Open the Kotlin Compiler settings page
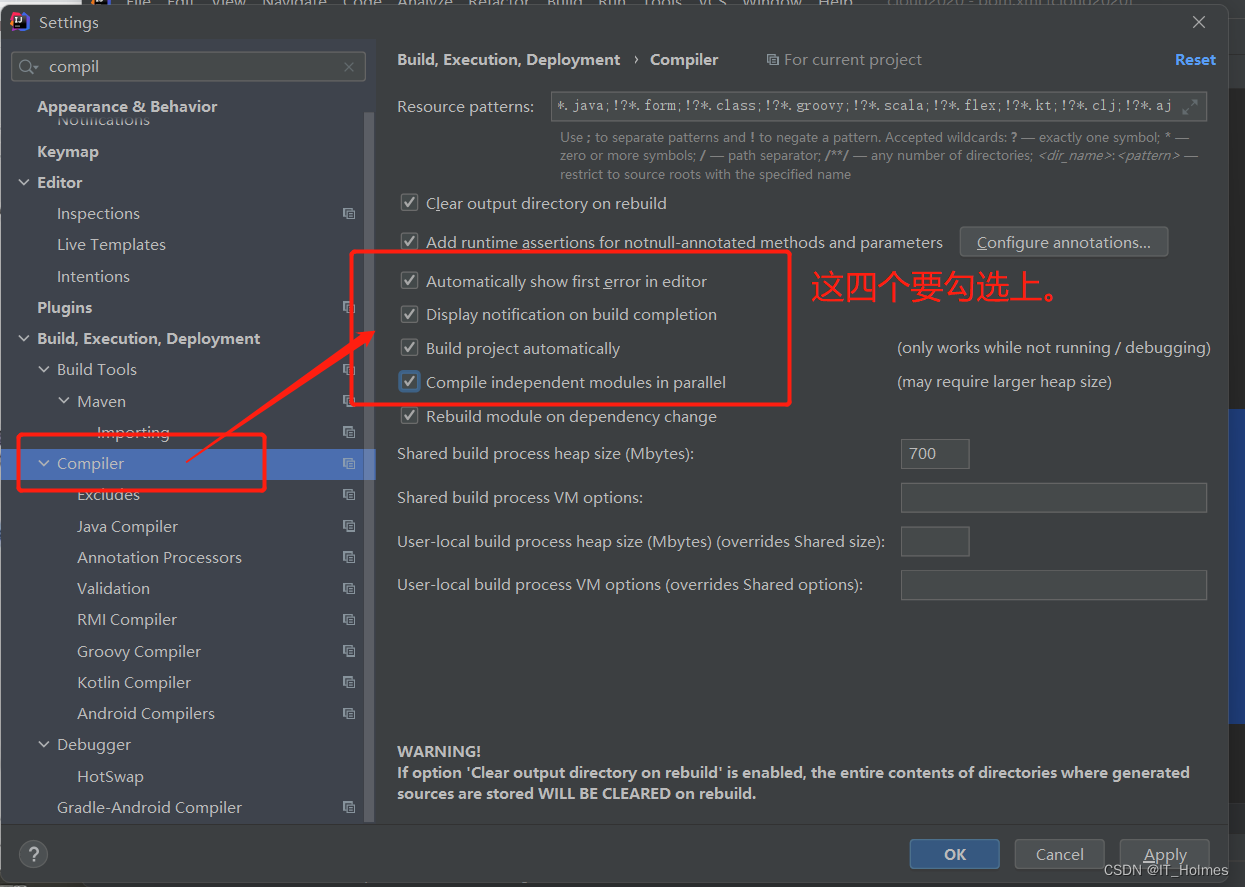This screenshot has height=887, width=1245. tap(134, 682)
